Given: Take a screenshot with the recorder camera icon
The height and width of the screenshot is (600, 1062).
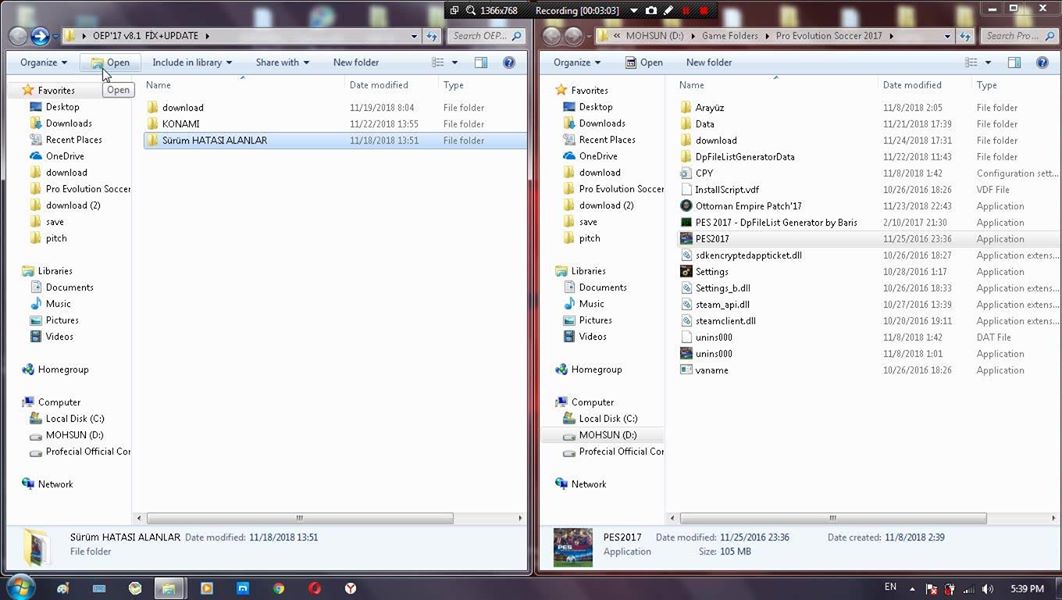Looking at the screenshot, I should pos(651,10).
